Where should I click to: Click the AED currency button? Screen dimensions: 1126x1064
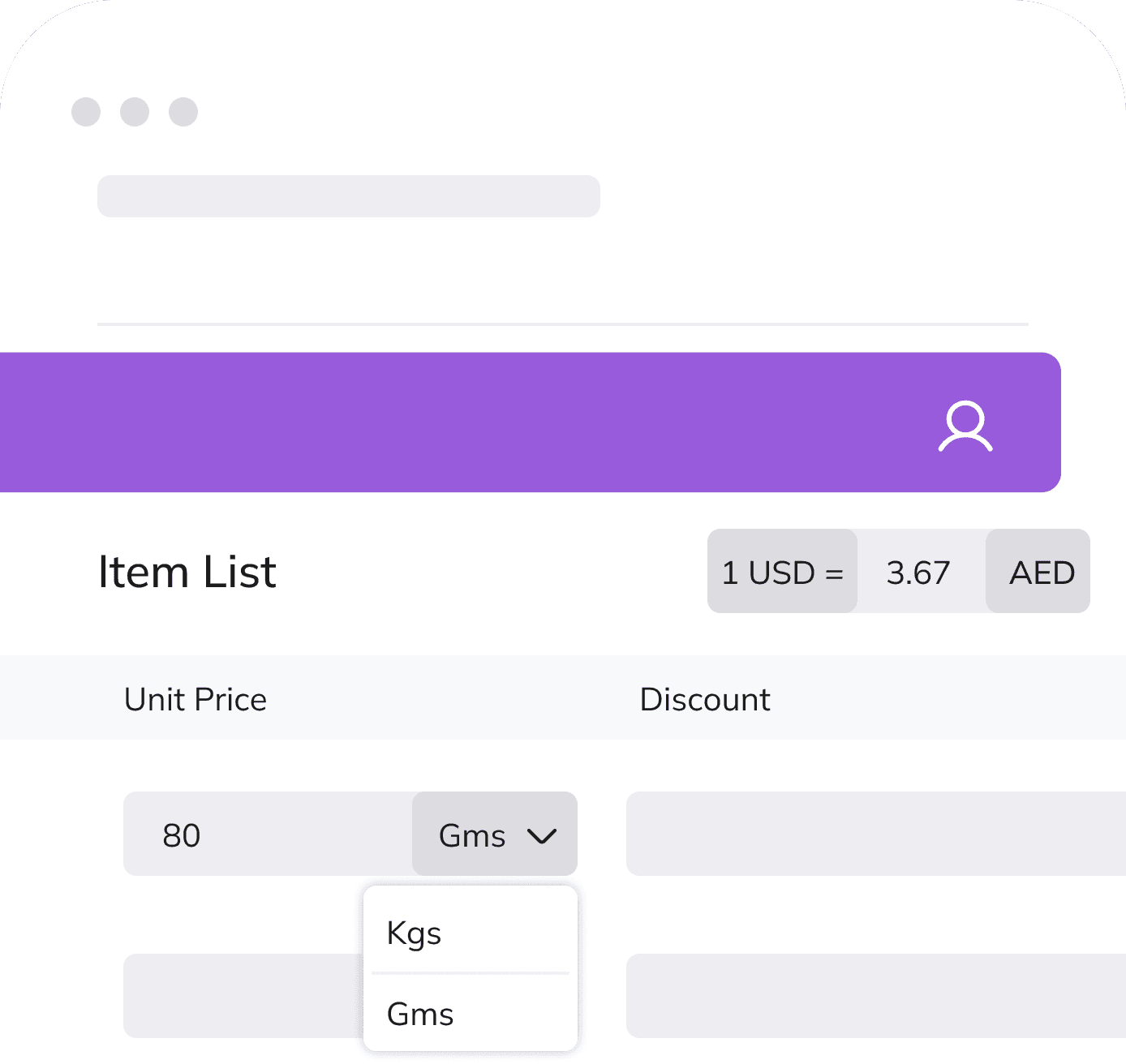(x=1041, y=573)
